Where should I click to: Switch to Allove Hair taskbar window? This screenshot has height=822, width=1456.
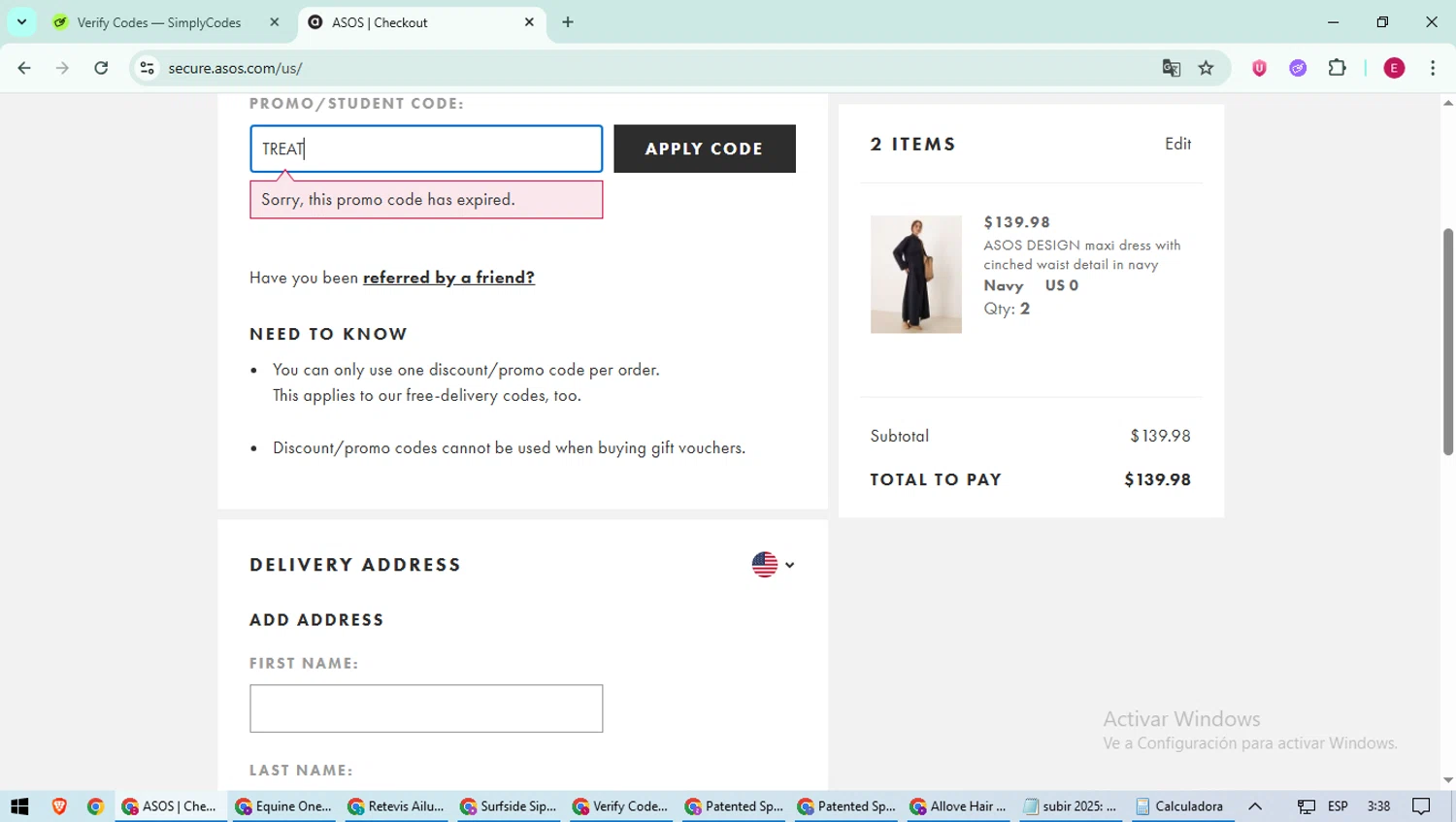959,806
